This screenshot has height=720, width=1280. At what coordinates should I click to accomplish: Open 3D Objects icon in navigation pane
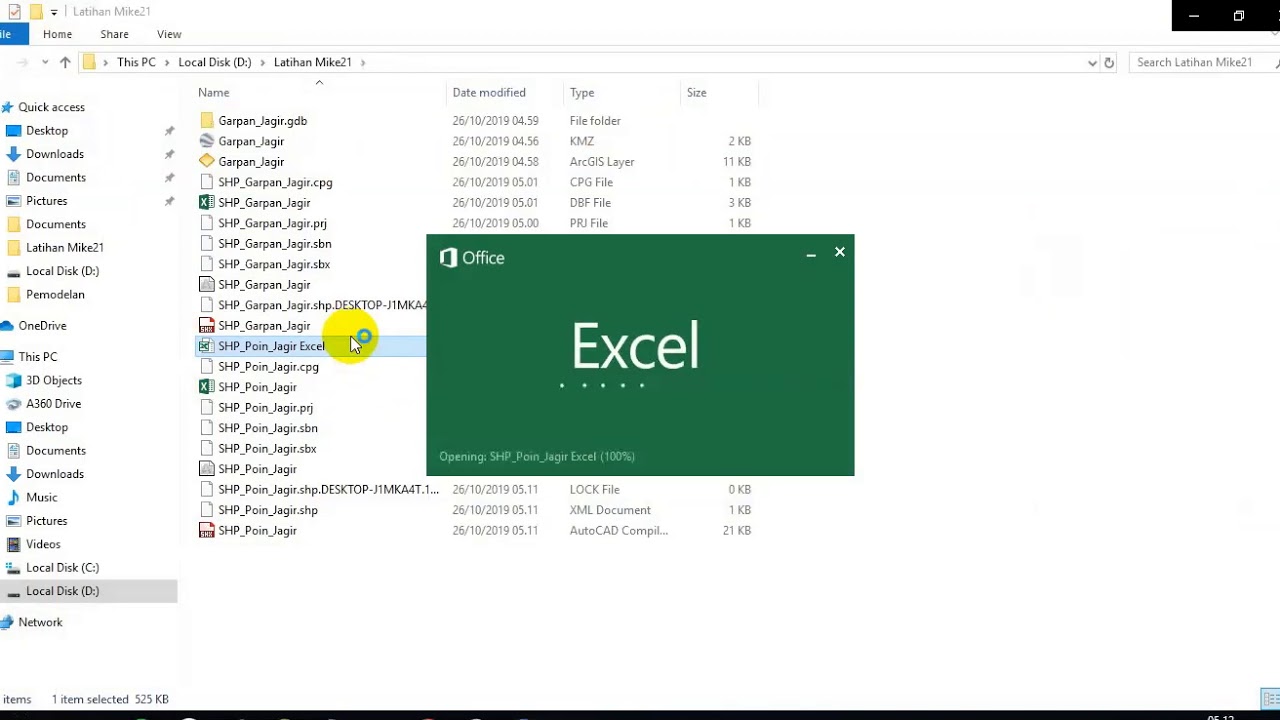(14, 380)
